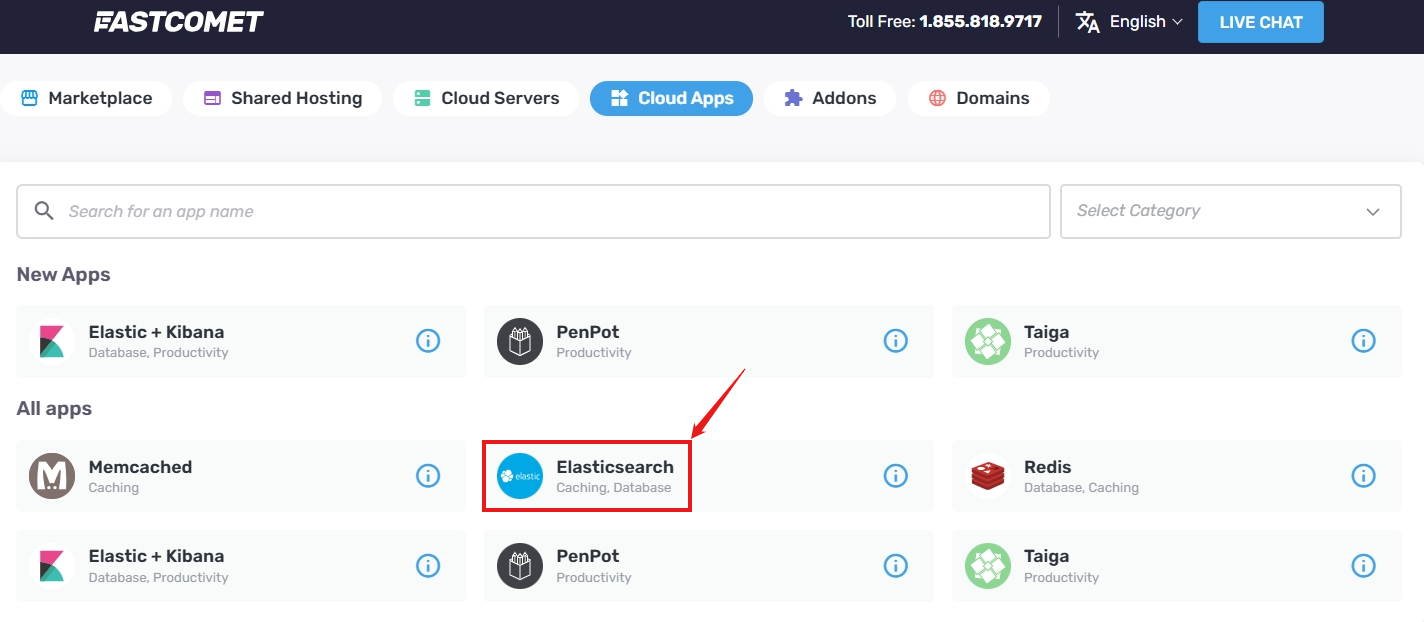
Task: Open info tooltip for Redis
Action: pos(1363,476)
